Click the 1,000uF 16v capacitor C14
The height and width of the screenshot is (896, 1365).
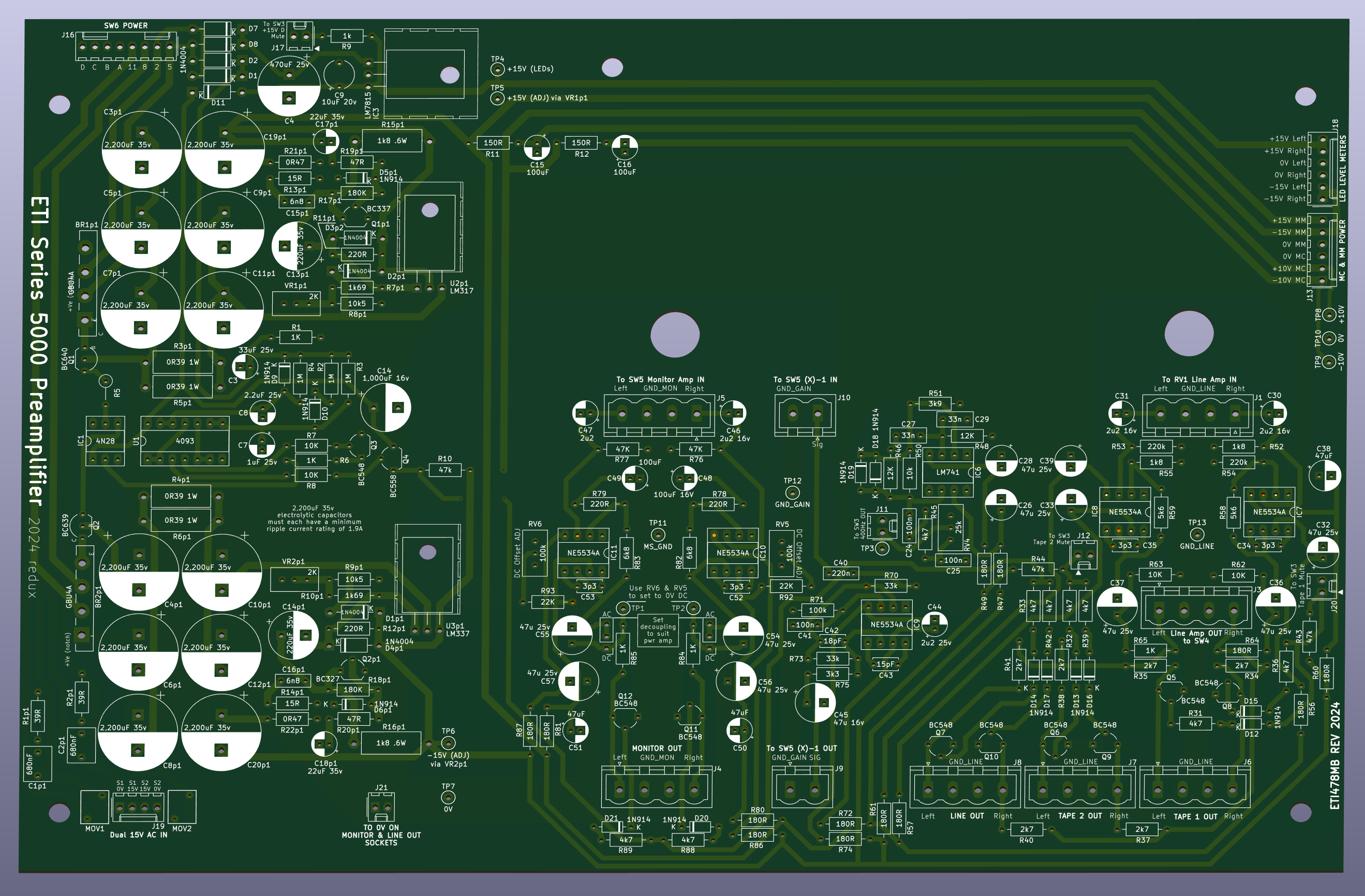(385, 408)
